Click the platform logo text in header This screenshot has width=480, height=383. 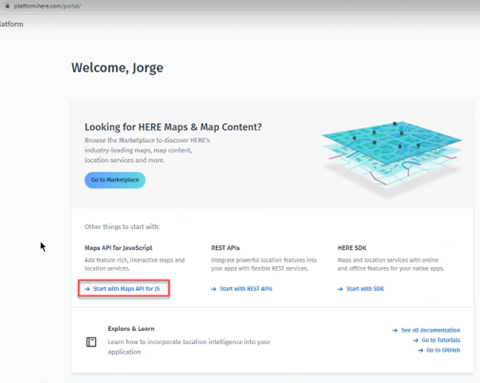pyautogui.click(x=12, y=24)
